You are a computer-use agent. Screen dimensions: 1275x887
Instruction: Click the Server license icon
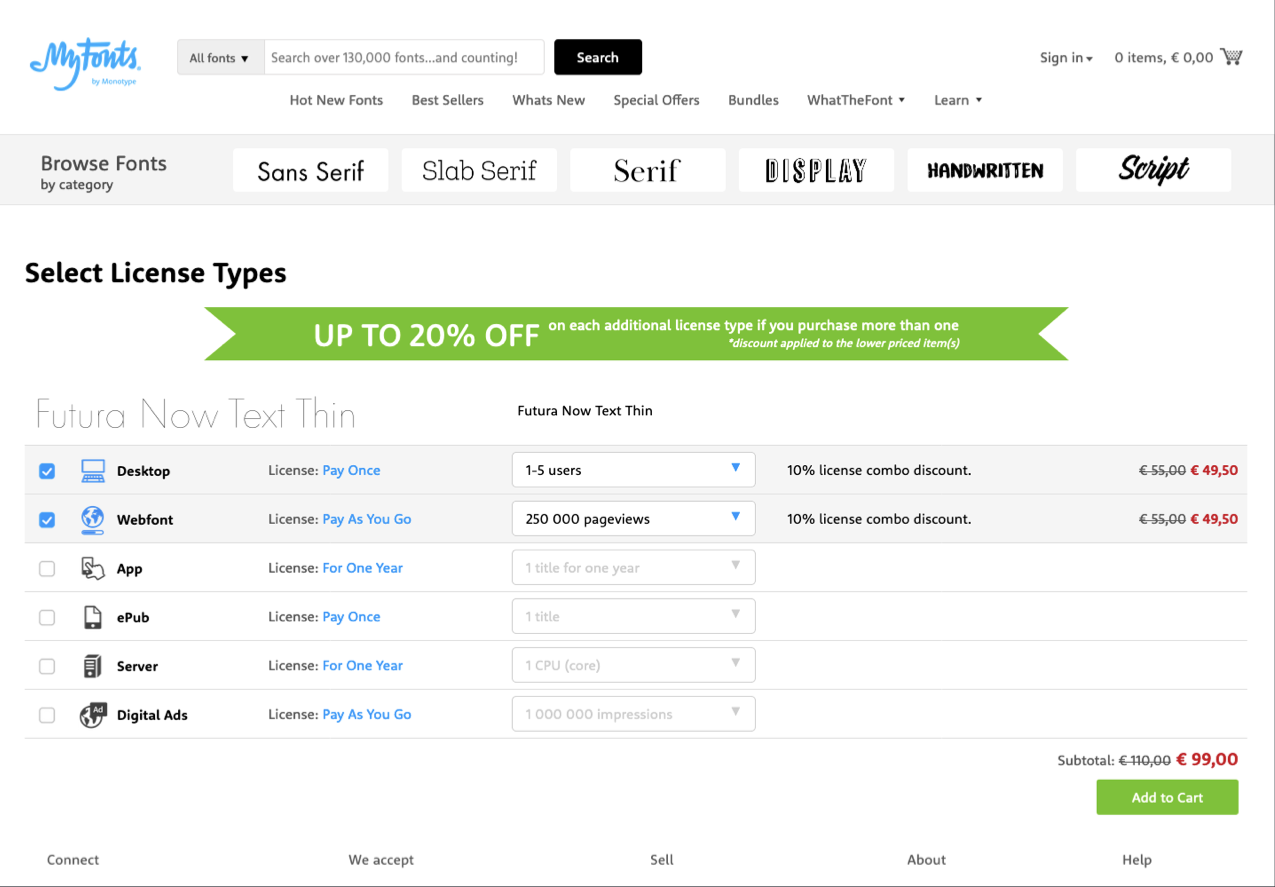(92, 666)
